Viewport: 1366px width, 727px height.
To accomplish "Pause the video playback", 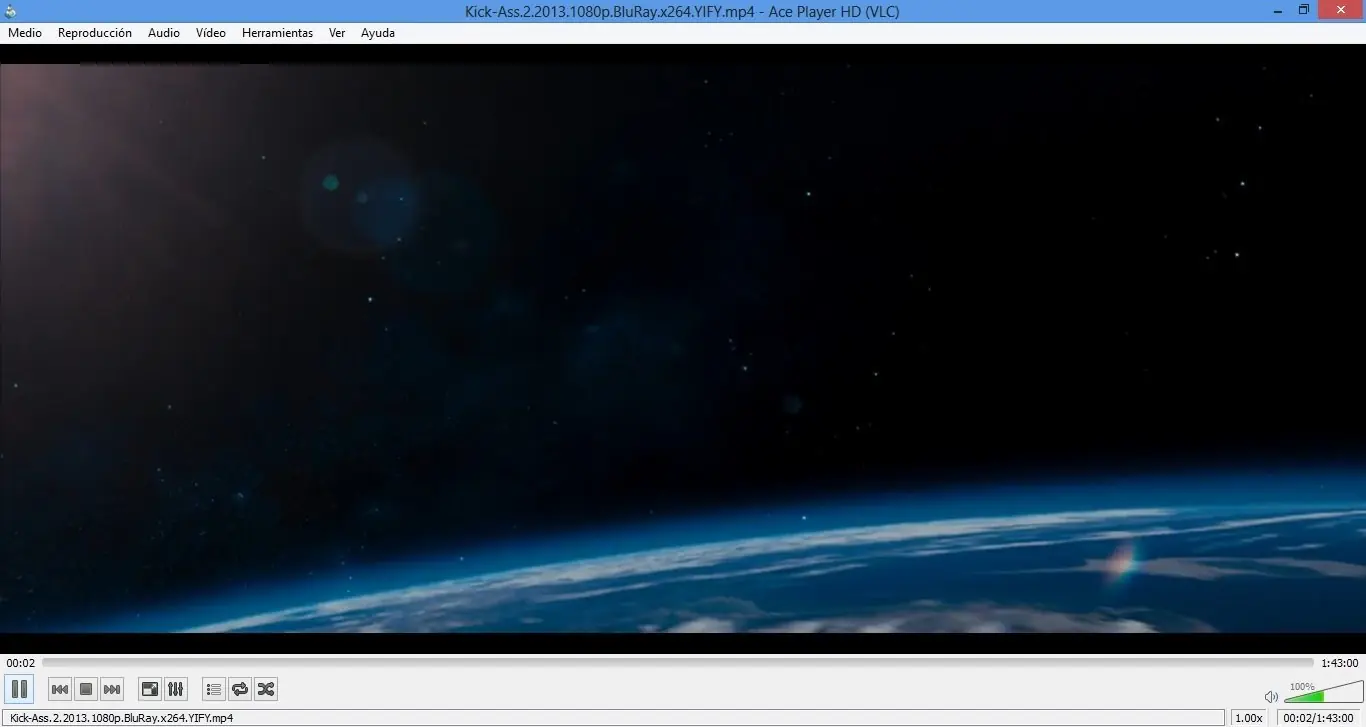I will [19, 689].
